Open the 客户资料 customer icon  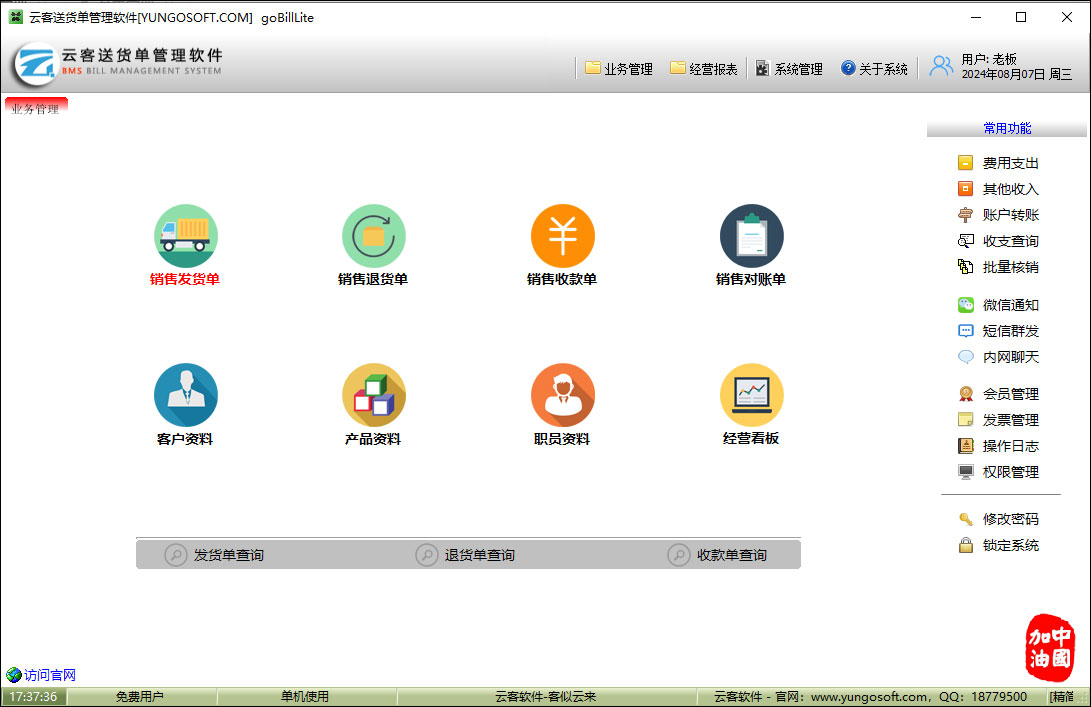coord(185,395)
